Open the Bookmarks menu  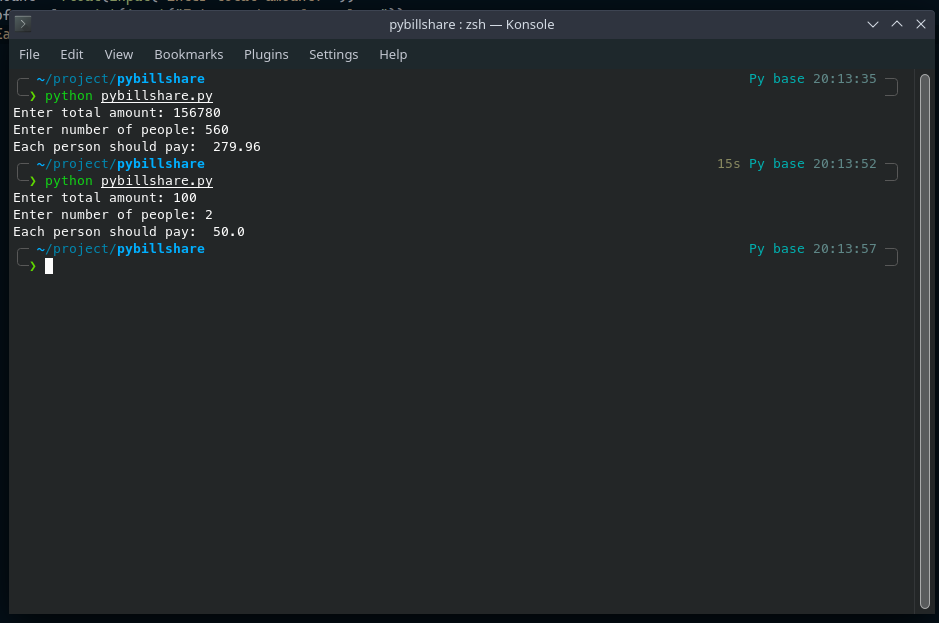(189, 55)
